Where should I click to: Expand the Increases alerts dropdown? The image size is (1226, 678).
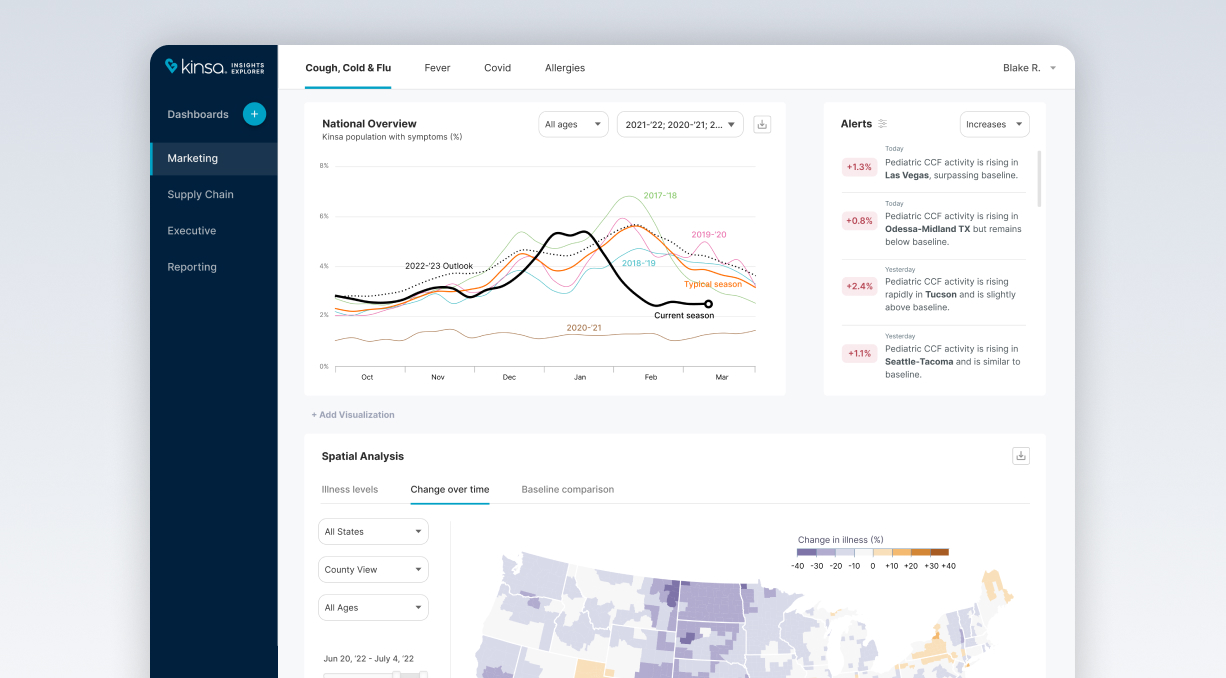tap(994, 124)
